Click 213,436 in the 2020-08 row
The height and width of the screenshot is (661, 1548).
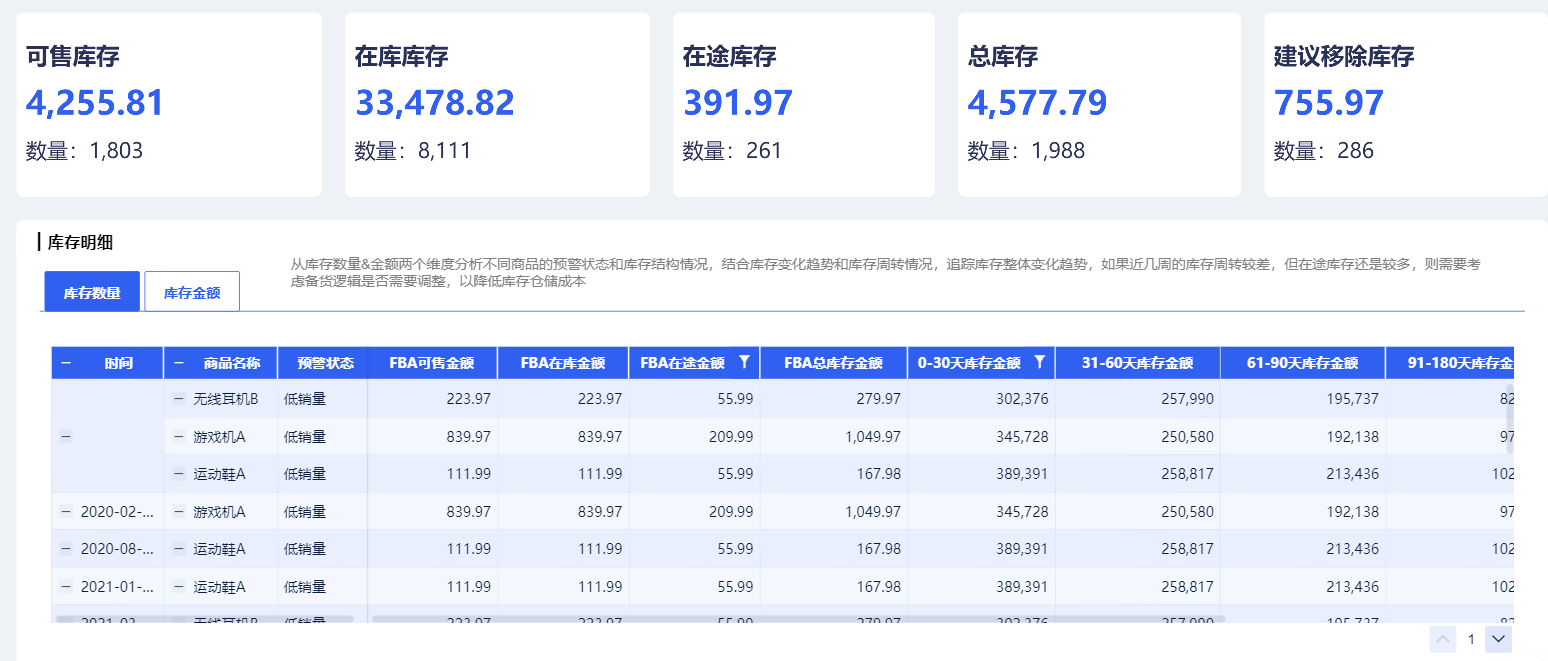1352,549
